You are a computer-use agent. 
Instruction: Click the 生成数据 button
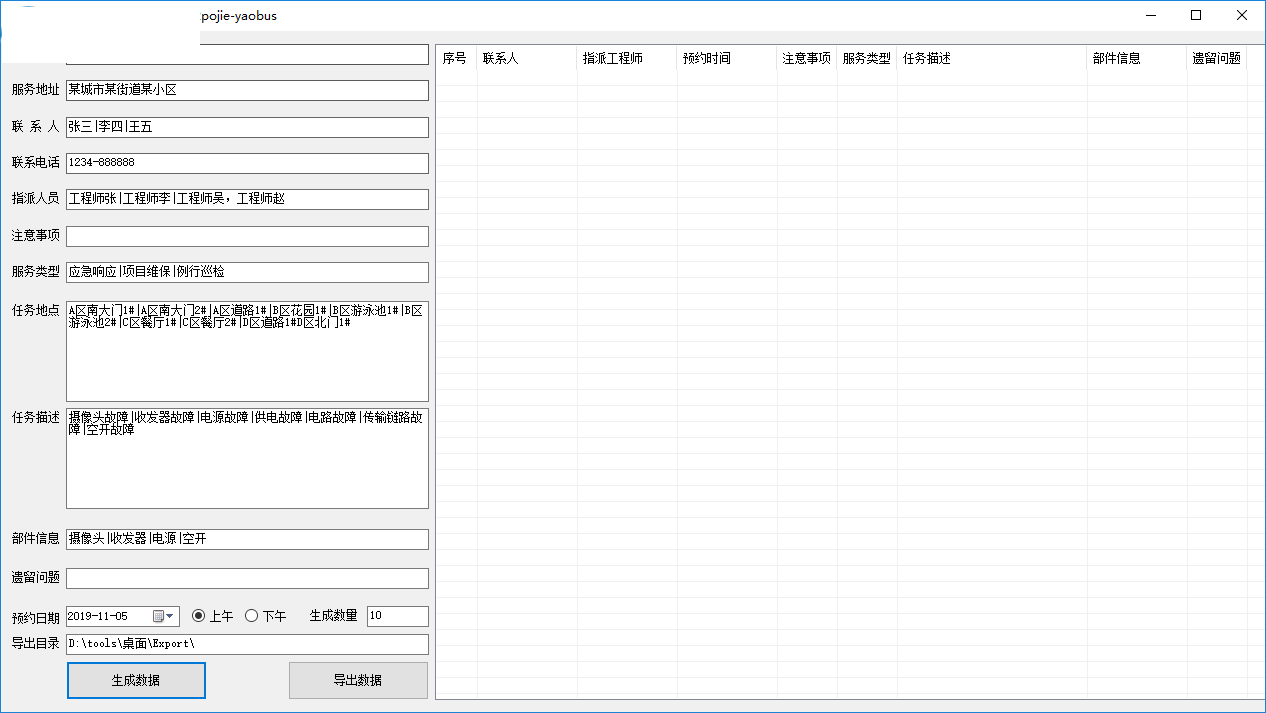(136, 680)
